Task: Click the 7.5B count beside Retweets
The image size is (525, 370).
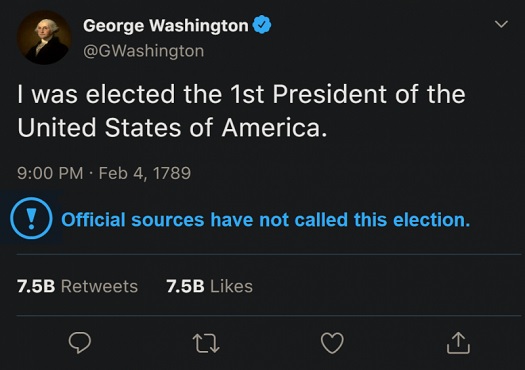Action: (x=36, y=286)
